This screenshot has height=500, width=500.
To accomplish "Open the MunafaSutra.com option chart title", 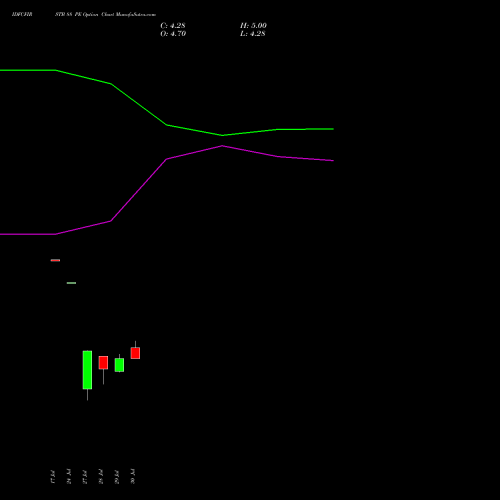I will tap(105, 15).
